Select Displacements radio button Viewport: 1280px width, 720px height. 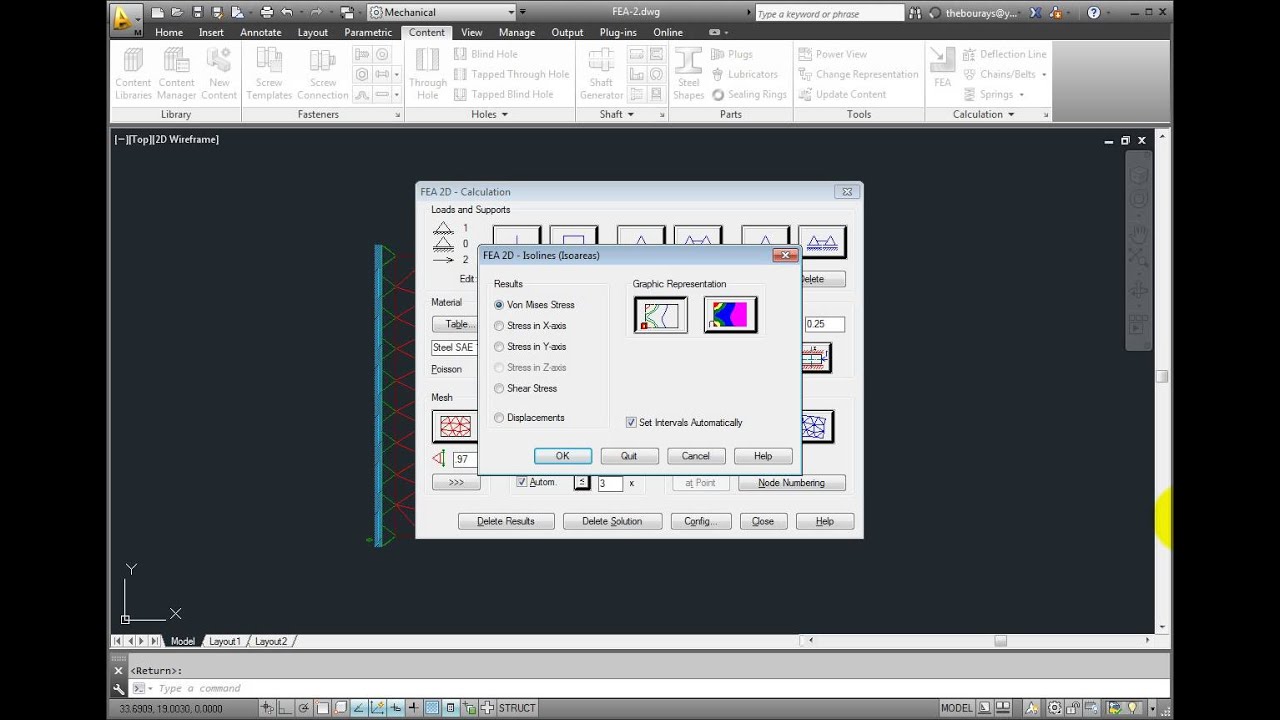(x=499, y=418)
